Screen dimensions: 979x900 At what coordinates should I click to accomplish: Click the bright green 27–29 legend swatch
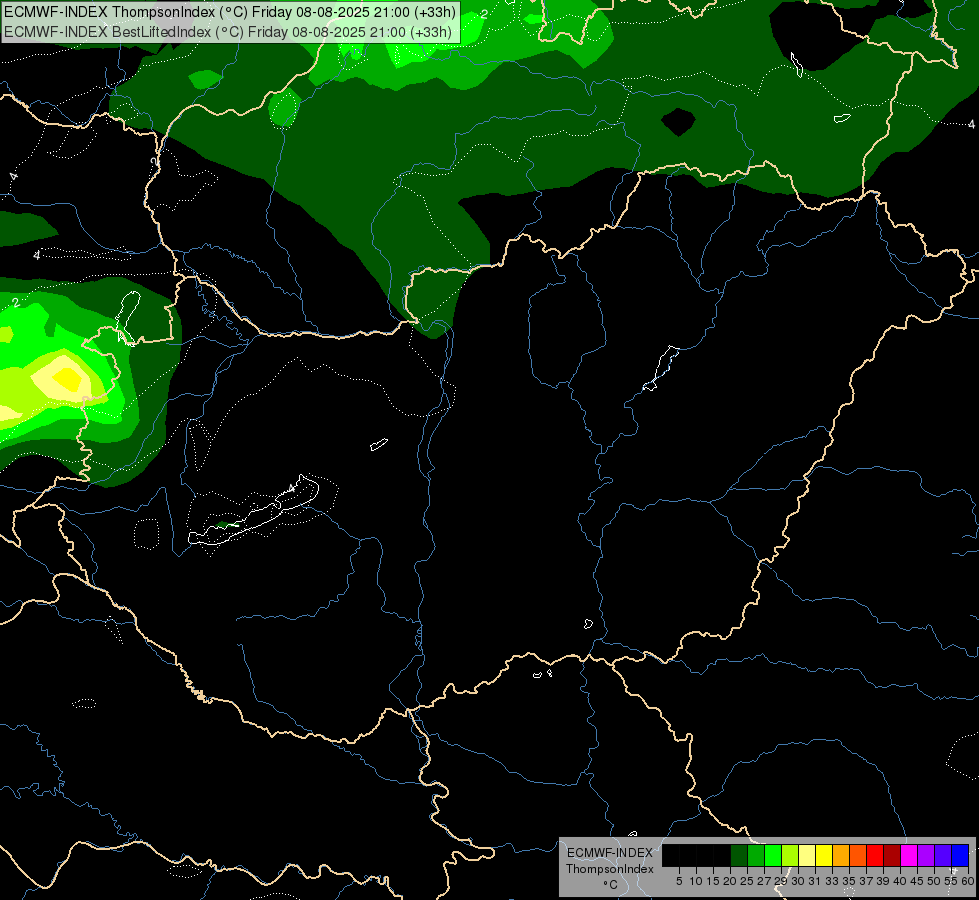point(773,855)
